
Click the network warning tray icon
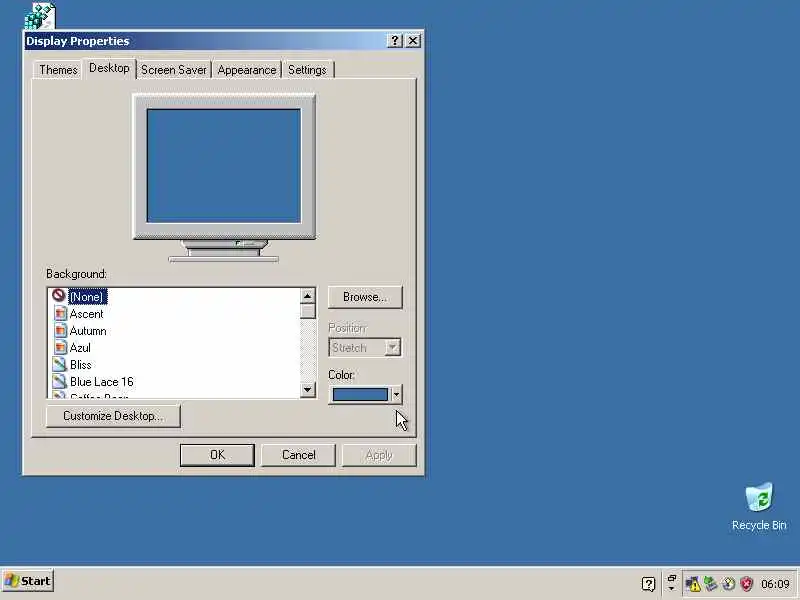(693, 583)
